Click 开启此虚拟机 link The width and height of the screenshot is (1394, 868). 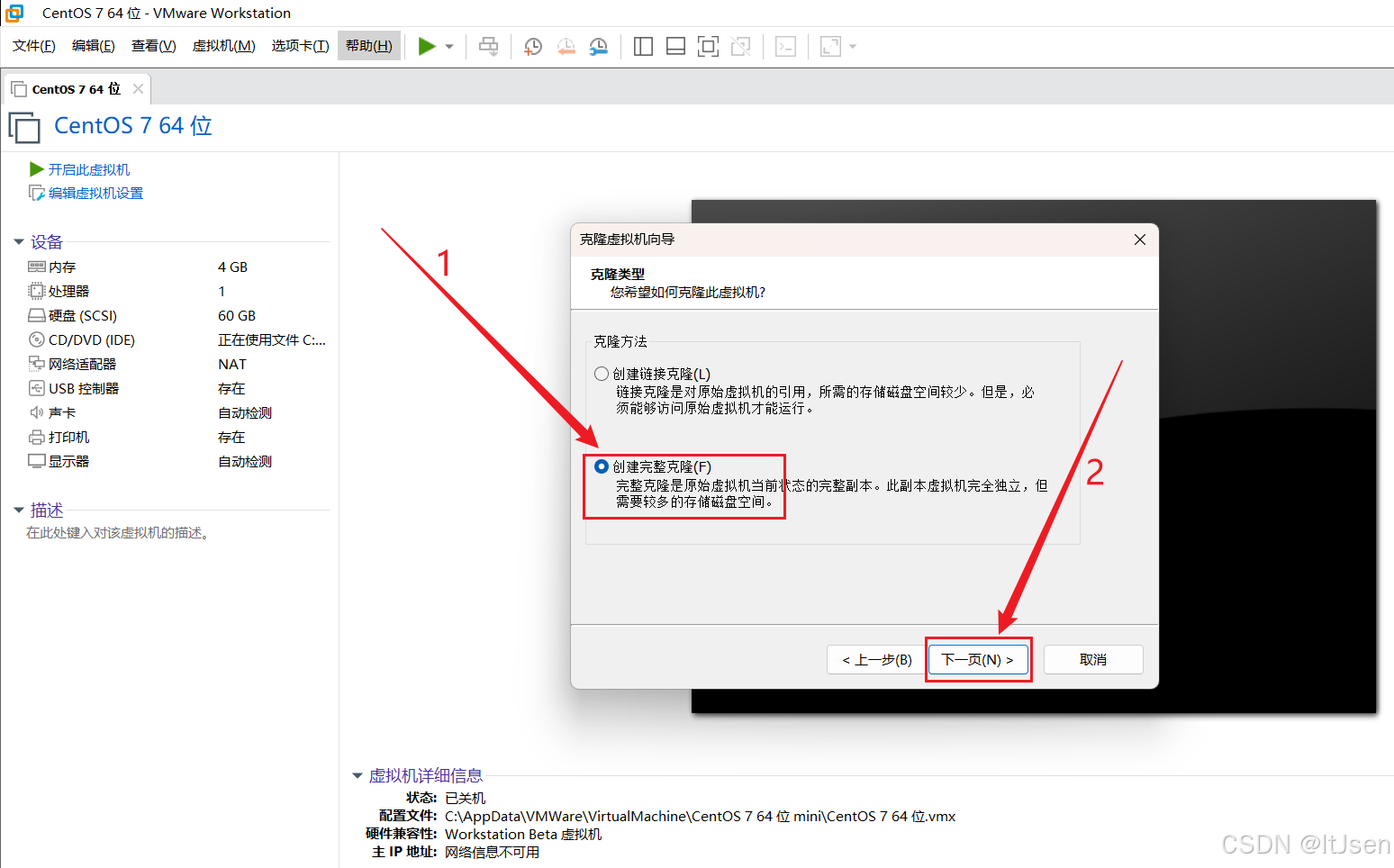[x=89, y=169]
